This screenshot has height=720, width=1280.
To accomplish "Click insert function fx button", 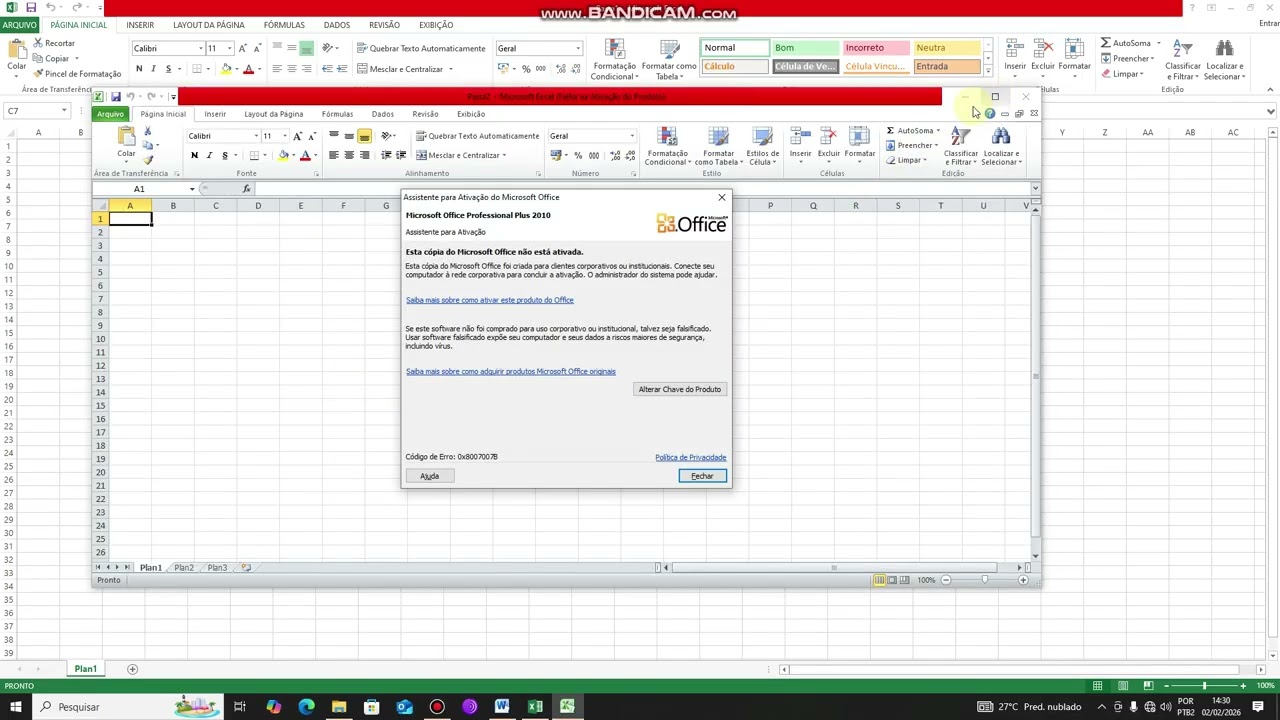I will coord(246,189).
